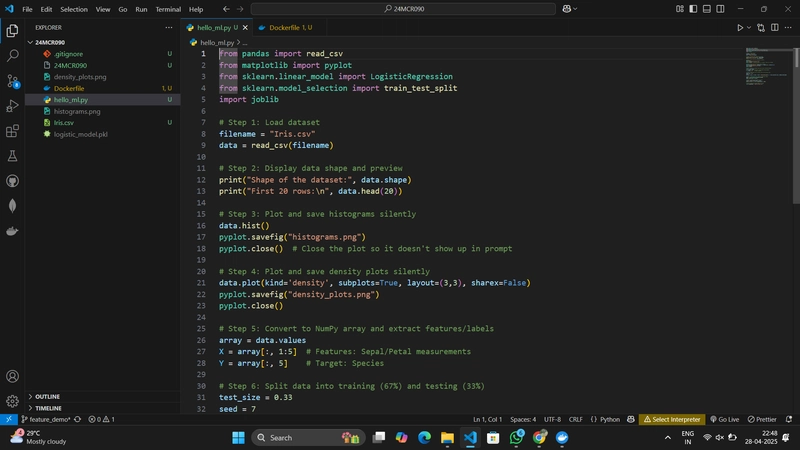
Task: Click Select Interpreter in status bar
Action: [x=672, y=419]
